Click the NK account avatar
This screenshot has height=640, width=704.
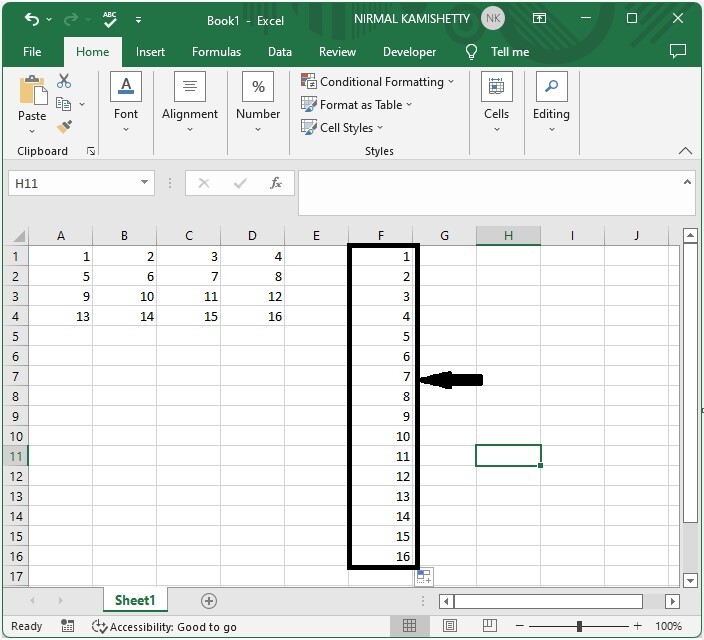coord(493,18)
